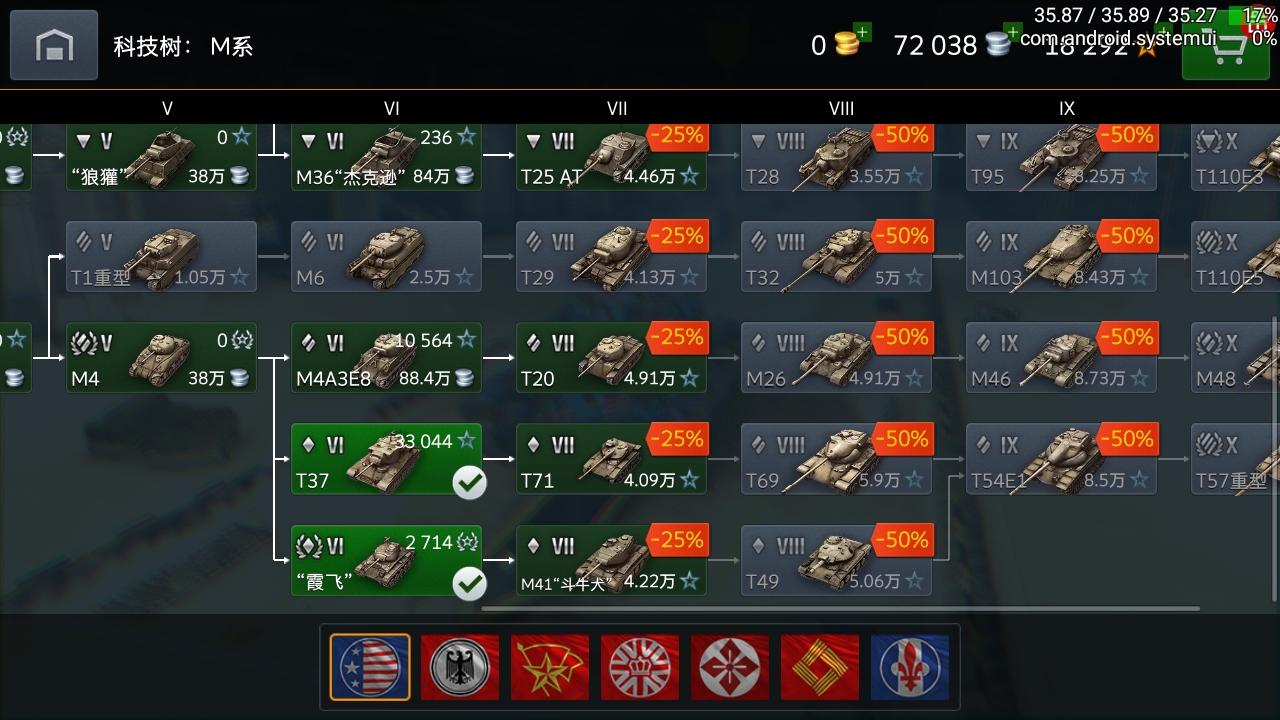Select the USA nation flag

(370, 667)
